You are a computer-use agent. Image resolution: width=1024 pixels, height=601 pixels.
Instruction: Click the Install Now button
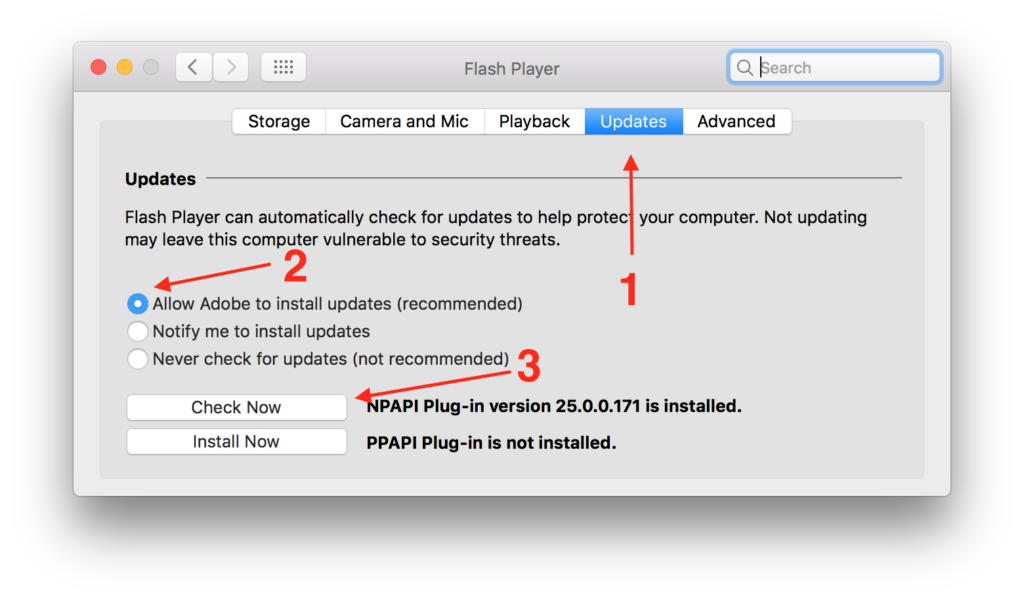[x=236, y=442]
